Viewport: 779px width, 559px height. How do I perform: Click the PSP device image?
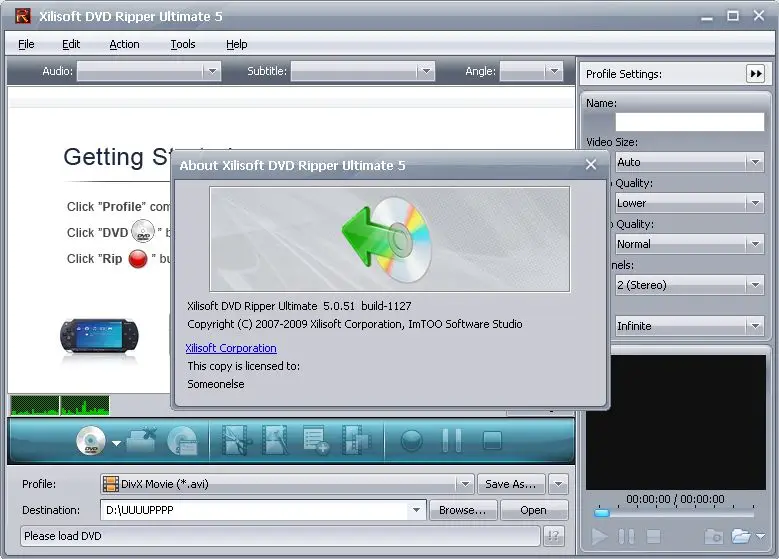click(x=99, y=336)
